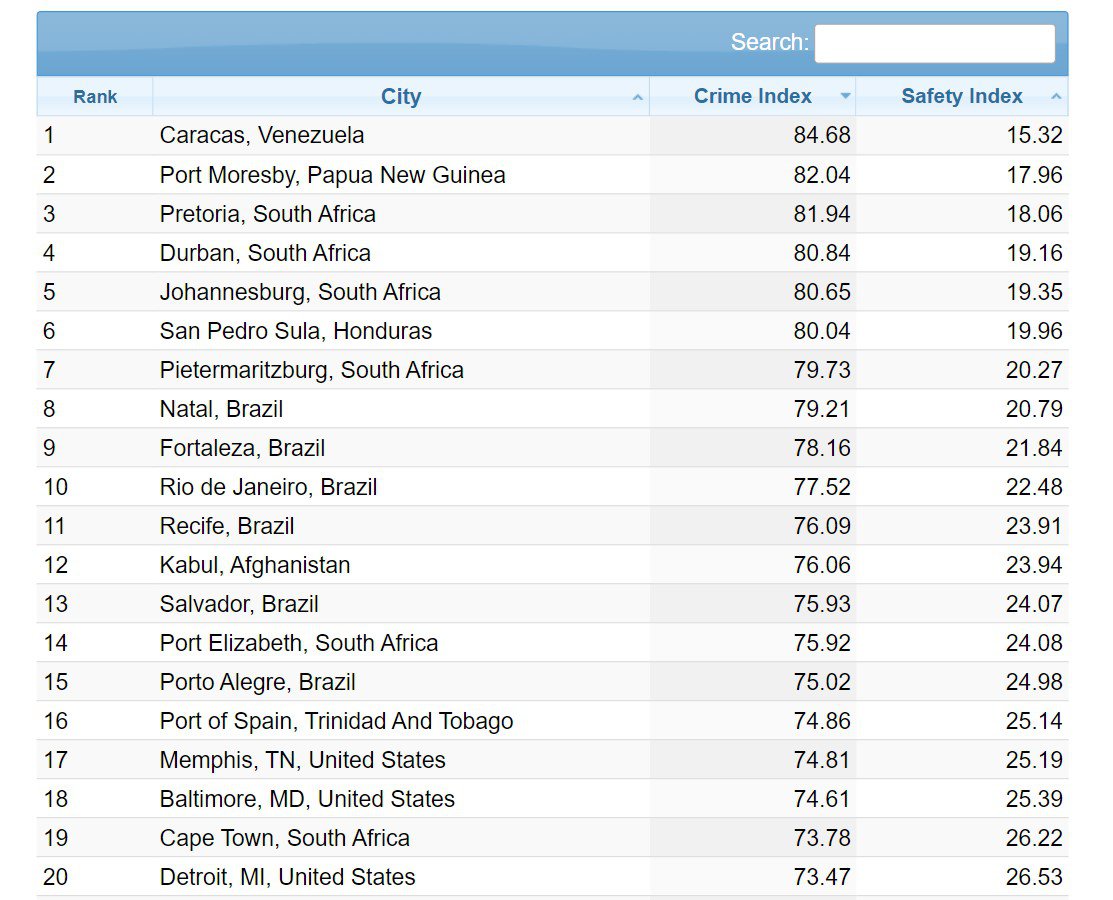The width and height of the screenshot is (1113, 900).
Task: Click safety index value 21.84
Action: pos(1034,448)
